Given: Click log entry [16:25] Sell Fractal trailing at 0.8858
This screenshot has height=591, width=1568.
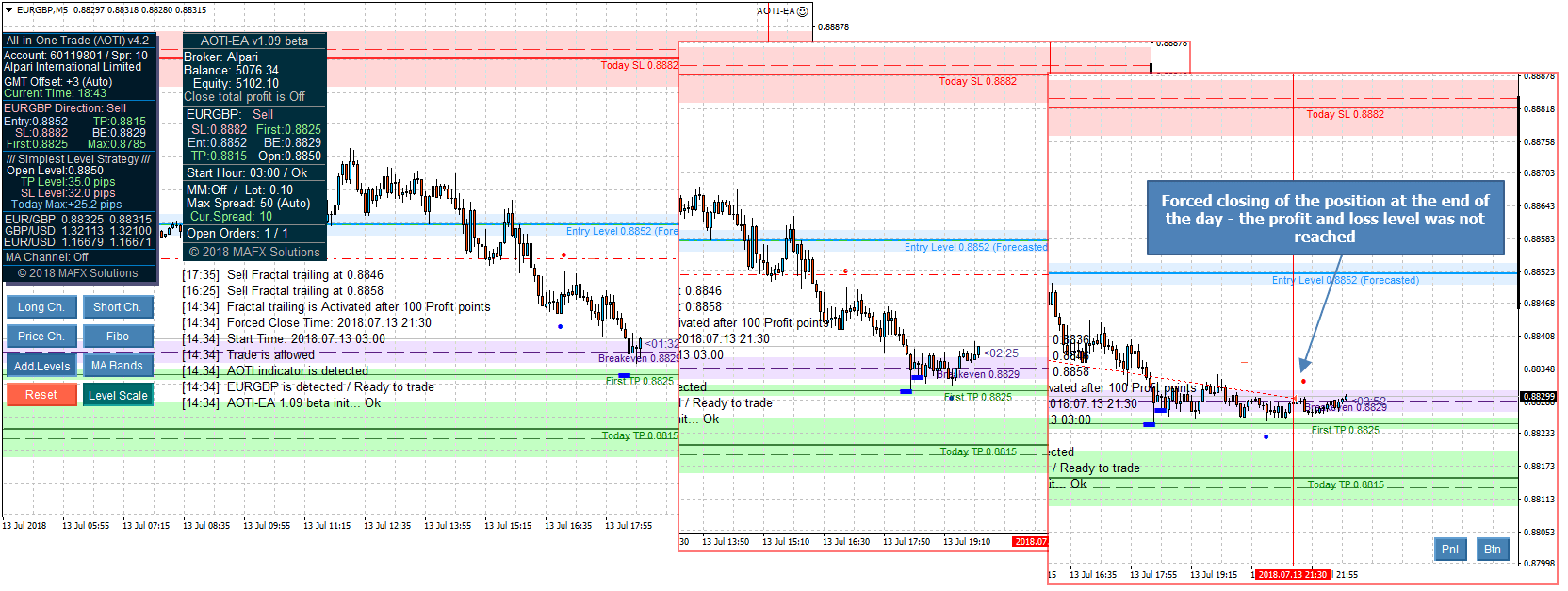Looking at the screenshot, I should 283,291.
